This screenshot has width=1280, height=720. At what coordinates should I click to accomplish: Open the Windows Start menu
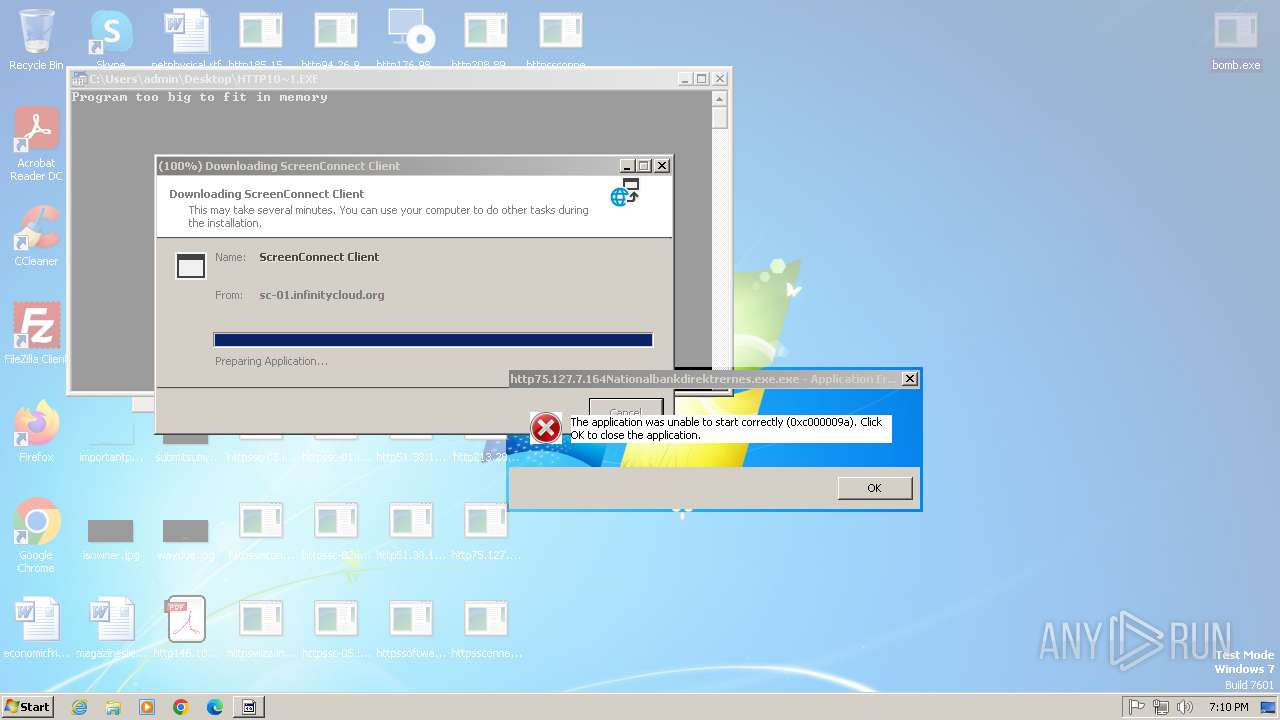(x=28, y=707)
